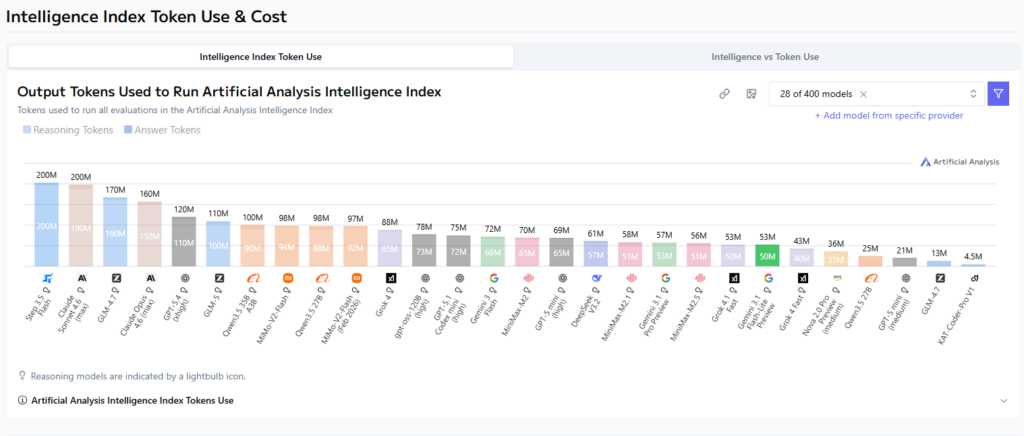Click the green Gemini 3.1 Flash-Lite bar

coord(768,256)
